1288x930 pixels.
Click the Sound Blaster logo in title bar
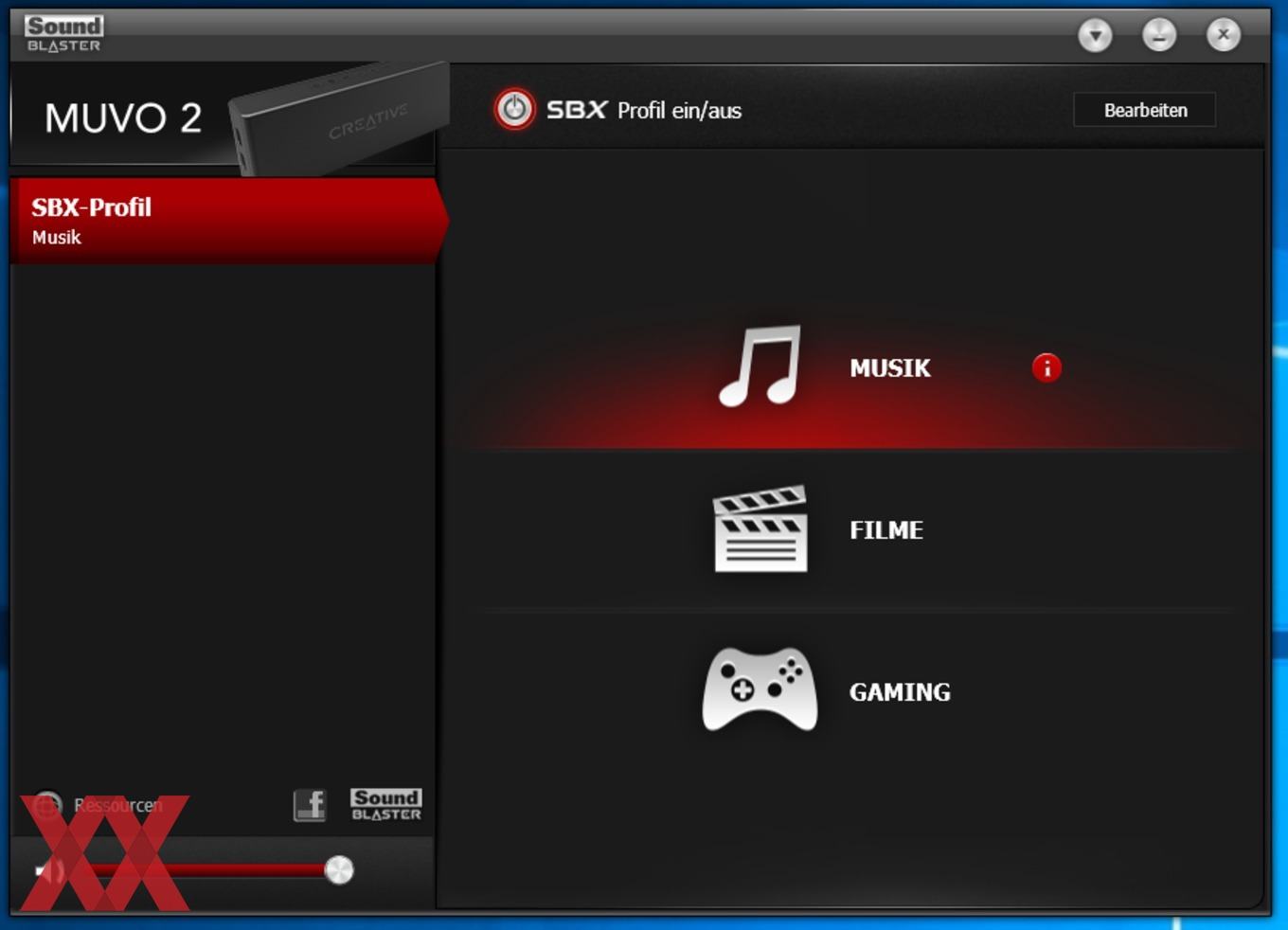point(63,34)
